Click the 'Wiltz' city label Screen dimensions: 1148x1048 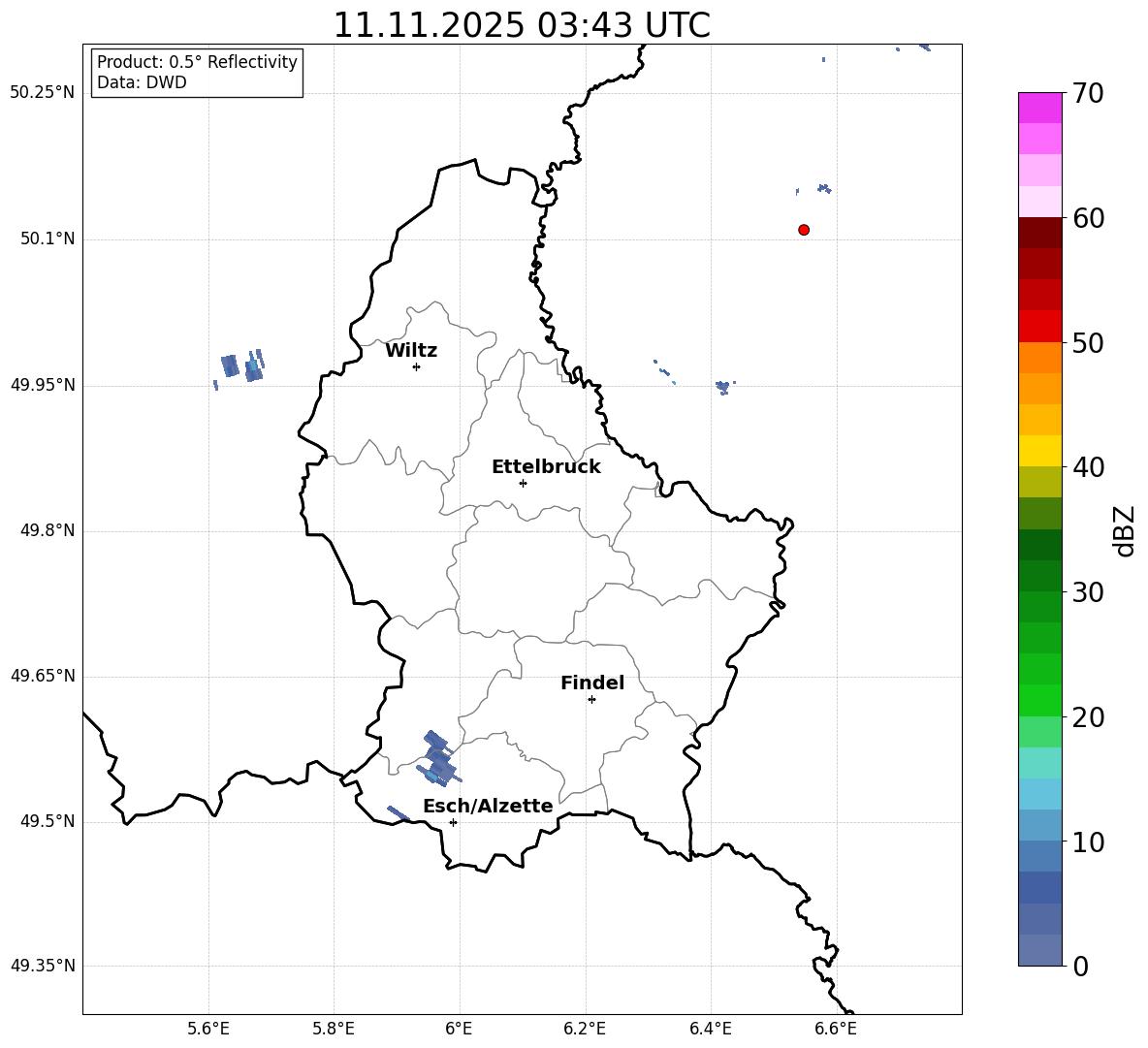point(411,351)
